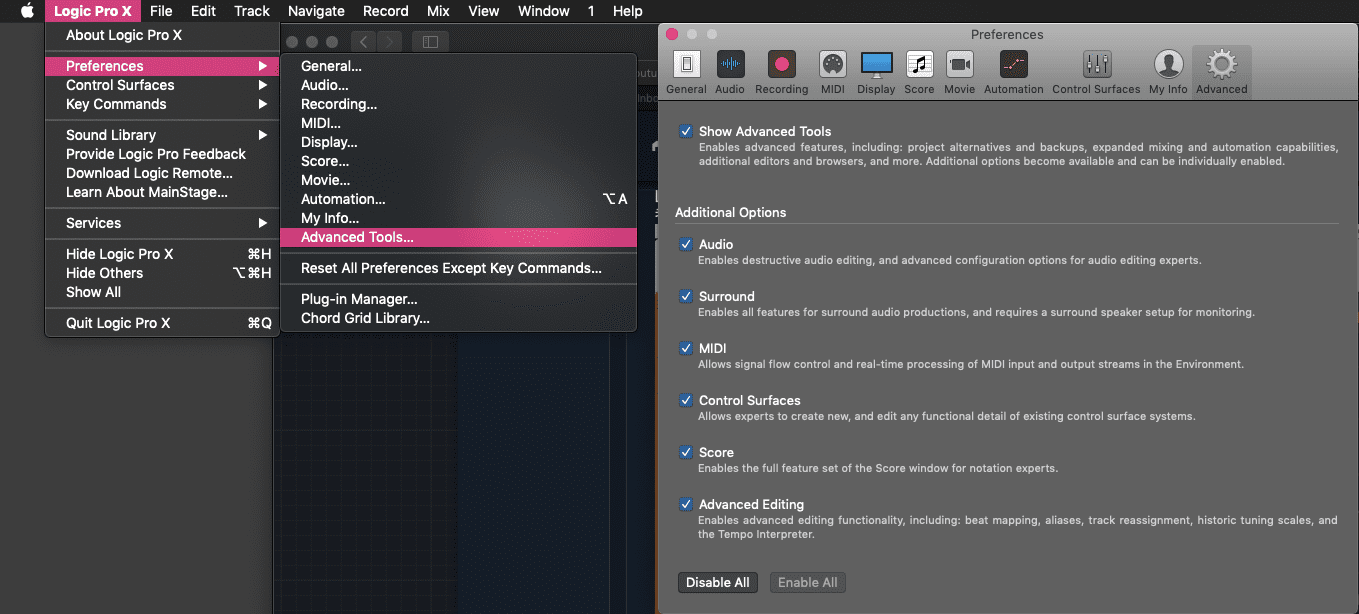Open the Window menu
Image resolution: width=1359 pixels, height=614 pixels.
(544, 11)
